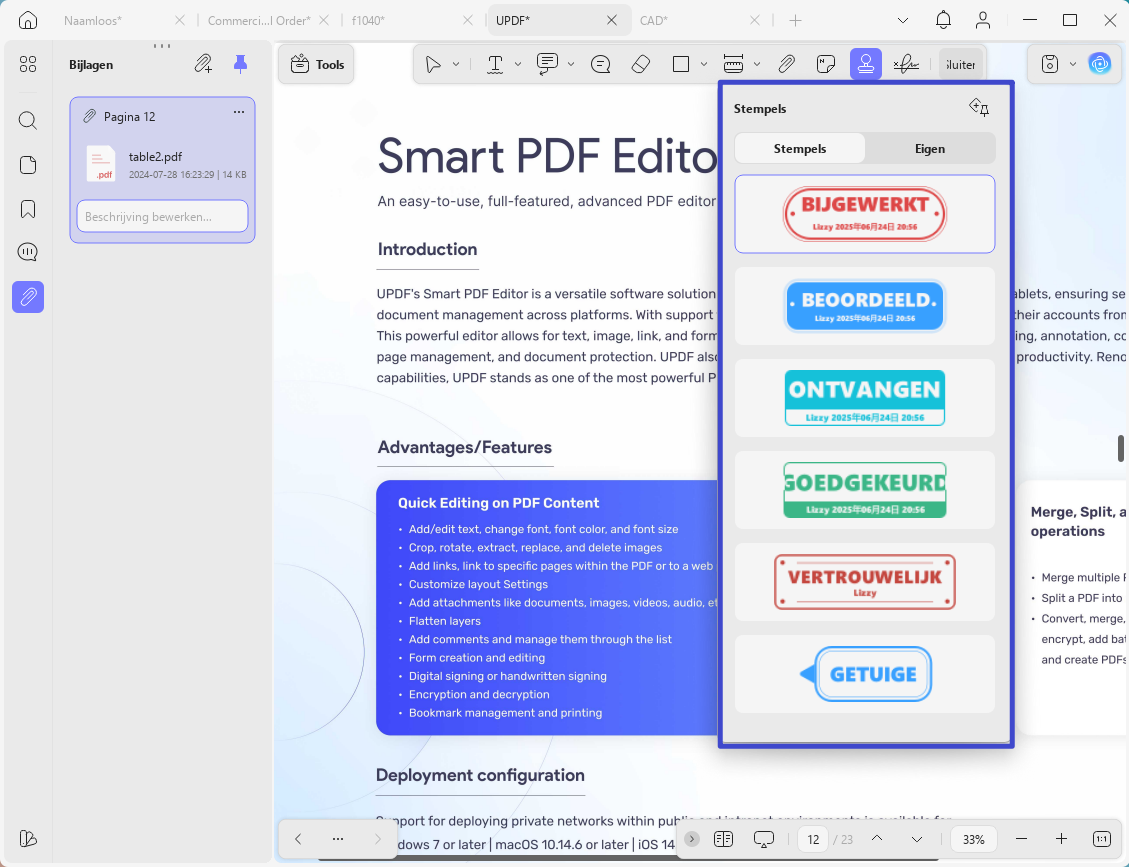Select the attach file paperclip tool
Viewport: 1129px width, 867px height.
tap(787, 64)
